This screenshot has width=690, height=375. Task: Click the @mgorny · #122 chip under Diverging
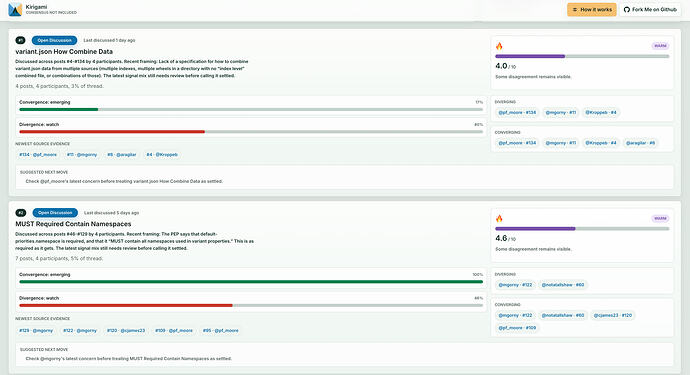coord(515,285)
